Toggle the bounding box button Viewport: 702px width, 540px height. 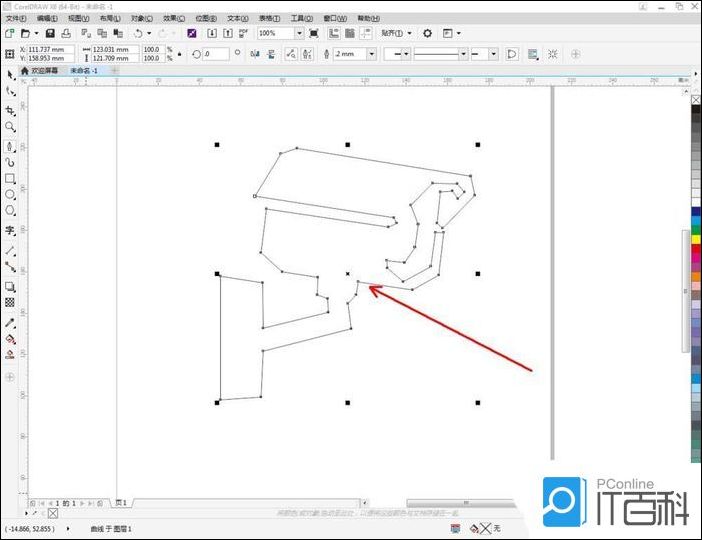point(553,54)
